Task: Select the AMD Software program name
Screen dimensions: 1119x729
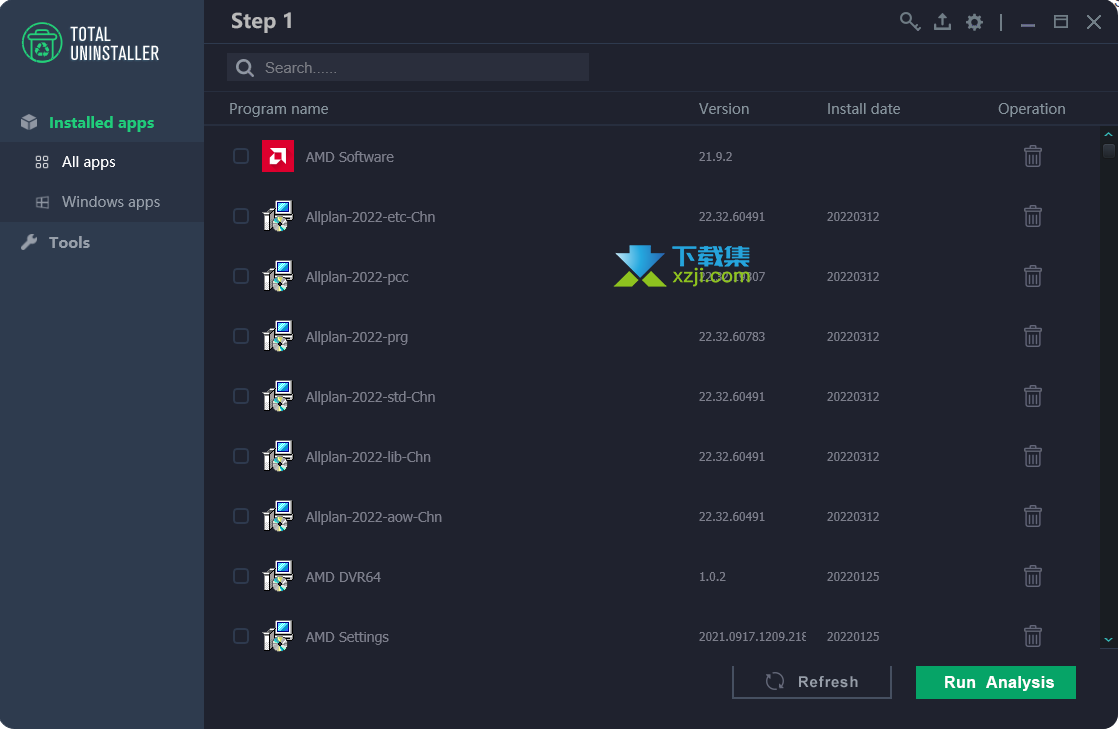Action: (x=350, y=157)
